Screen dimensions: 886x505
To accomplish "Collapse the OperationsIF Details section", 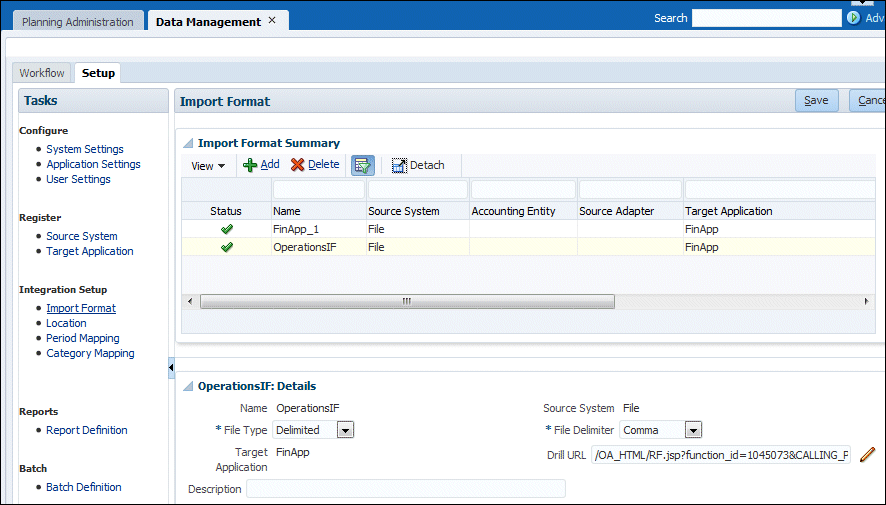I will [x=187, y=386].
